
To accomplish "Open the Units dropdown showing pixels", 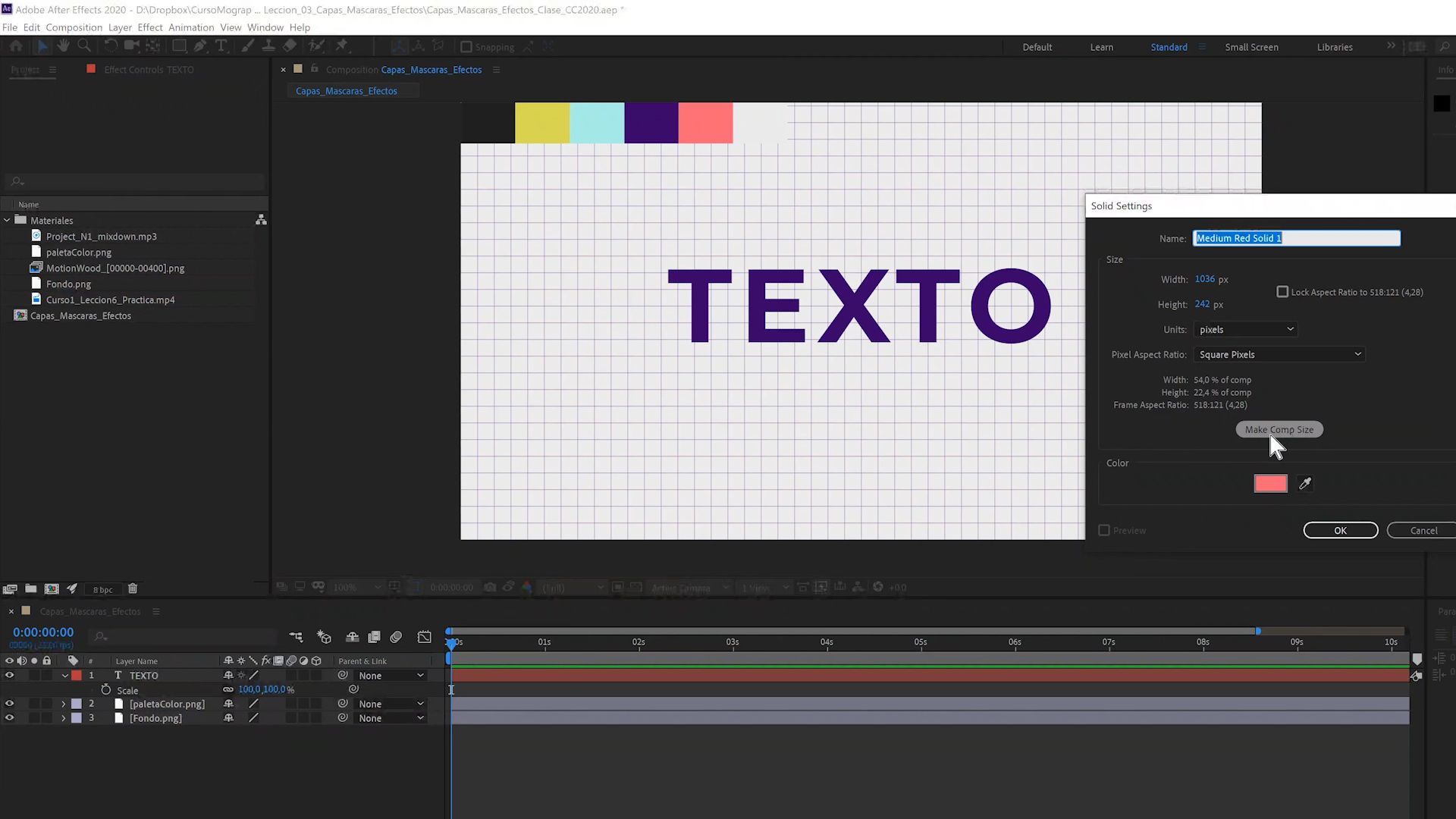I will coord(1246,330).
